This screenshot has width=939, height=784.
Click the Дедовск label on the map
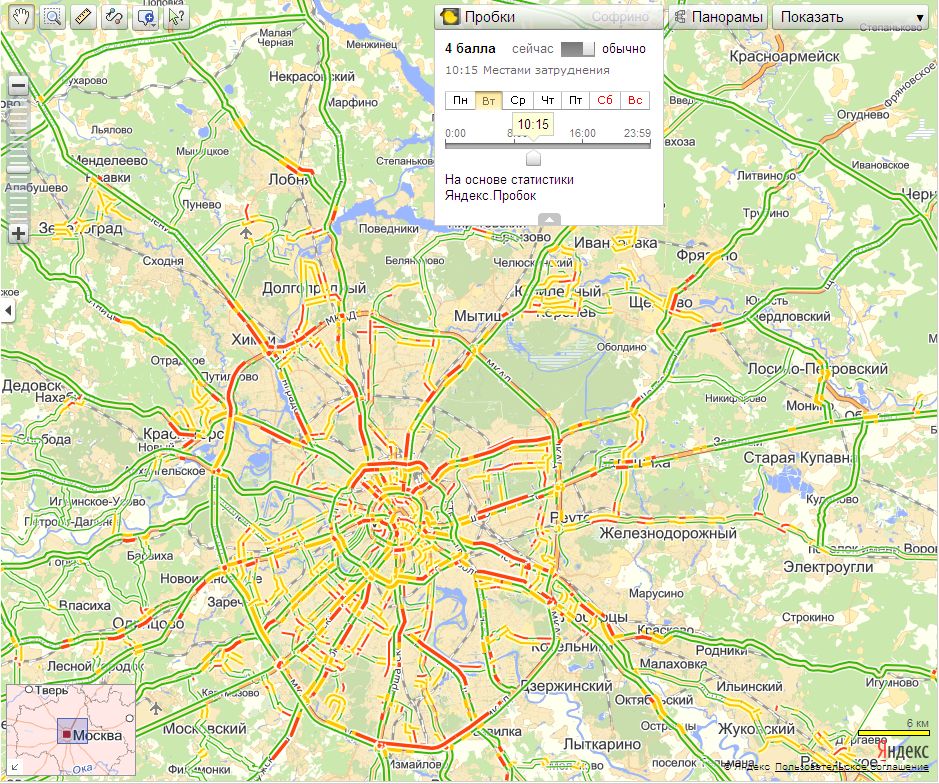pos(32,385)
